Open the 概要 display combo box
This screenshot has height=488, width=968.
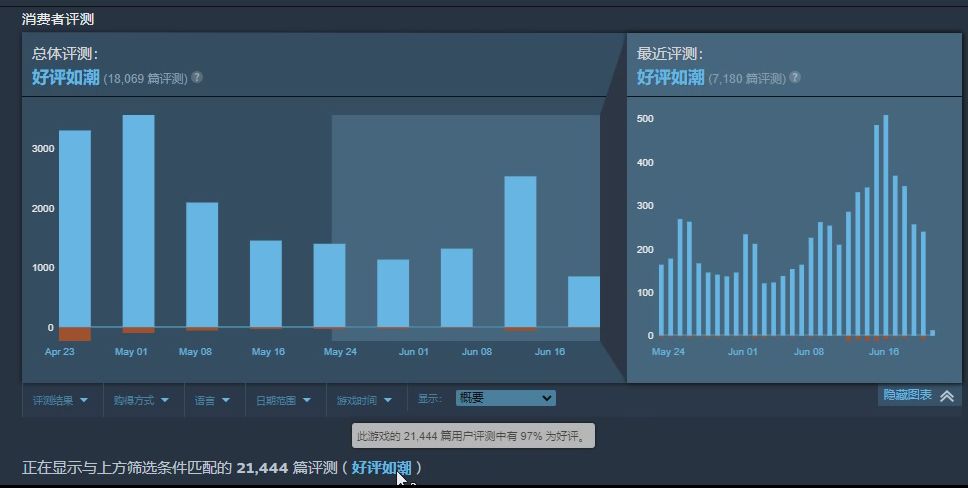(506, 398)
